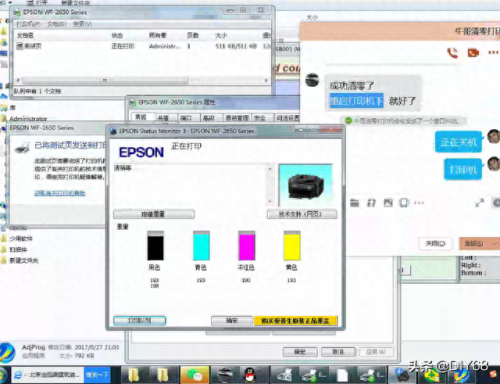Click the AdjProg application icon in details pane

7,353
